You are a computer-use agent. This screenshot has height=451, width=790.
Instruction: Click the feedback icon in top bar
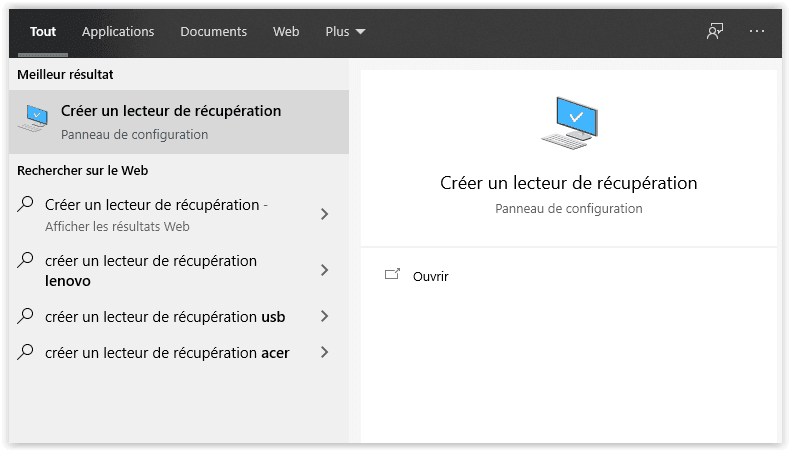[714, 31]
